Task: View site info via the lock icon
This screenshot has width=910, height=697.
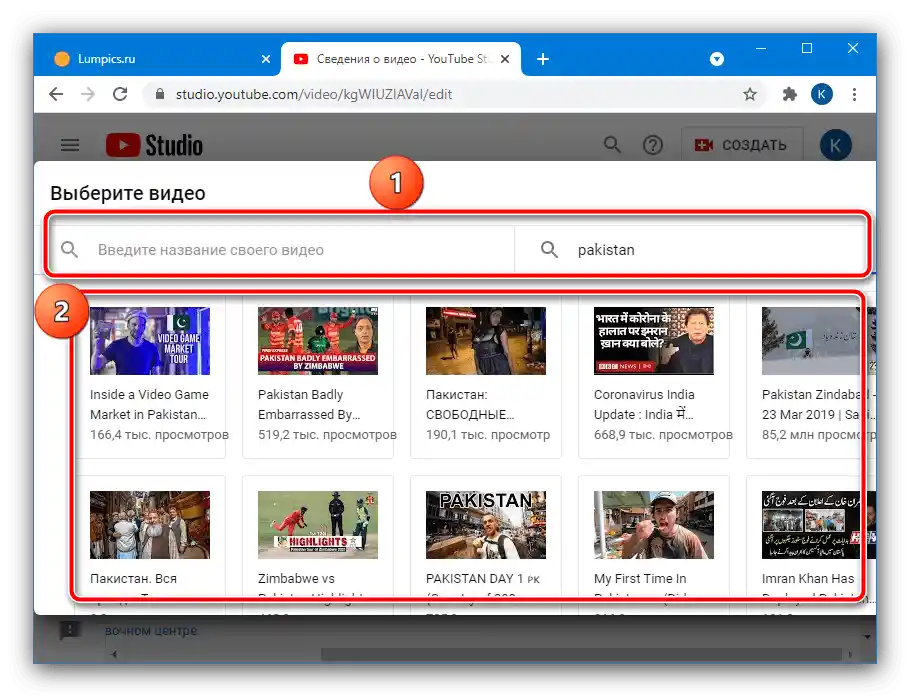Action: 160,94
